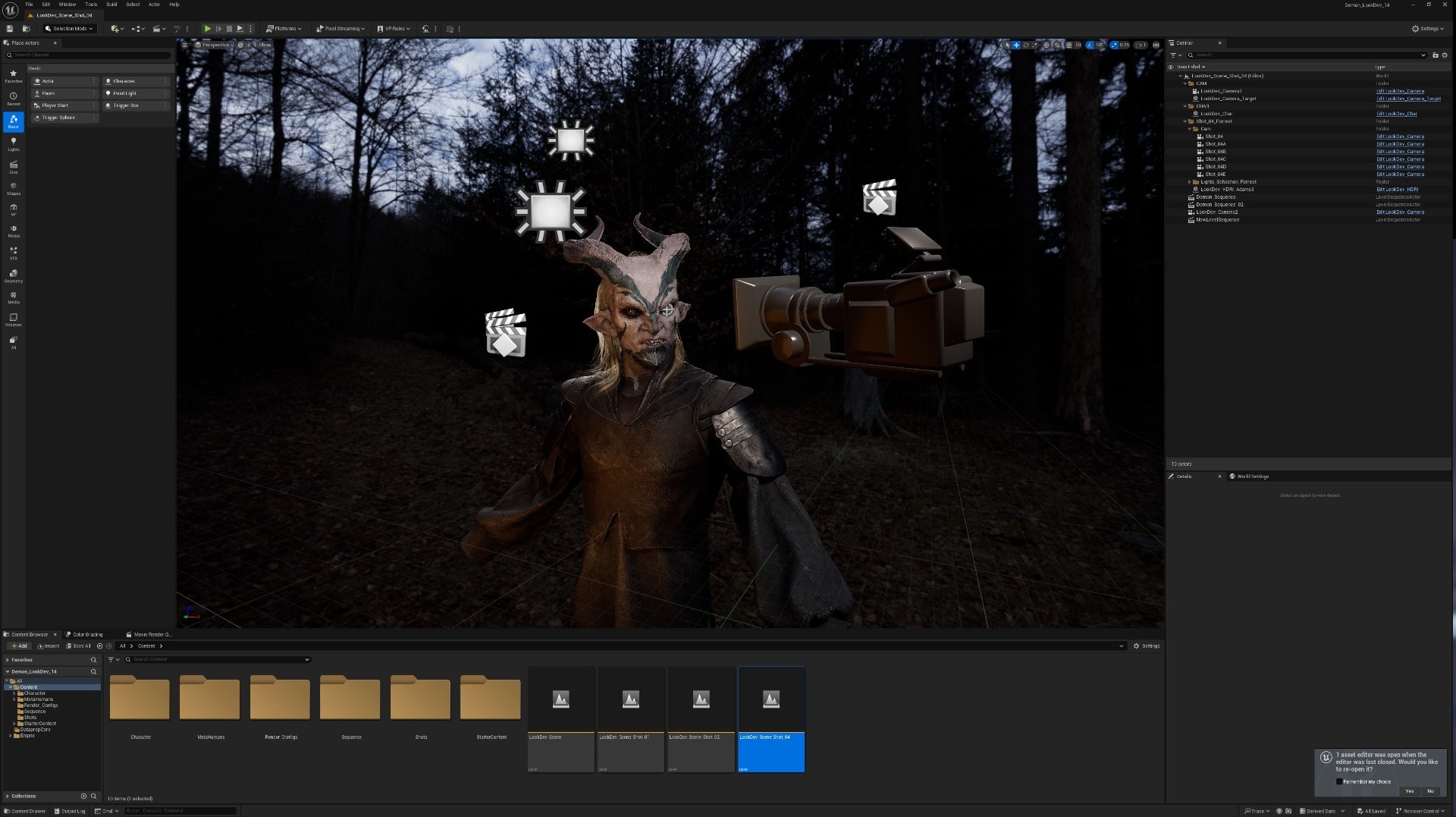Click the Import button in Content Browser
Image resolution: width=1456 pixels, height=817 pixels.
click(49, 646)
